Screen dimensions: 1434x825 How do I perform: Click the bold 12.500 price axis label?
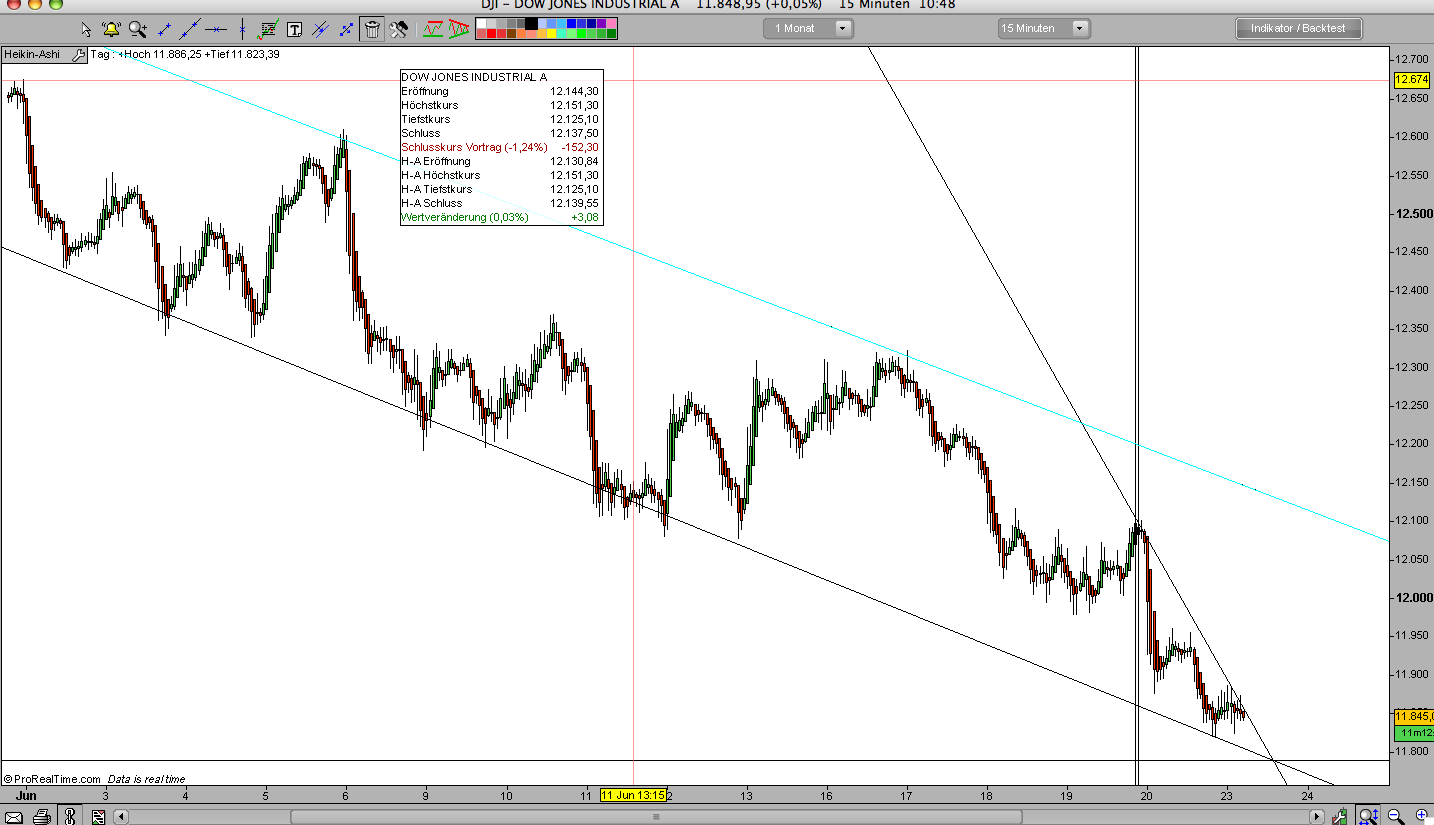pyautogui.click(x=1412, y=214)
